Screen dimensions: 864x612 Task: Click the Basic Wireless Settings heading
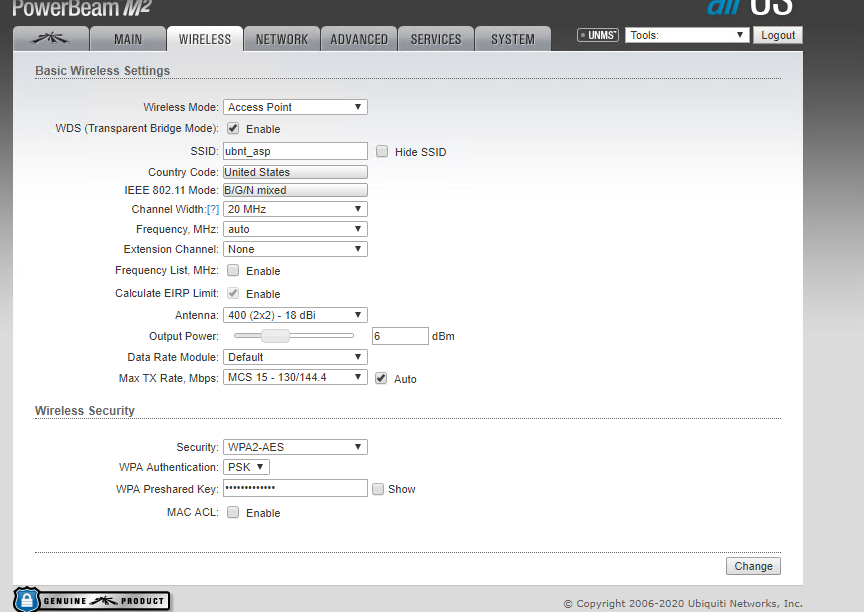(x=102, y=71)
